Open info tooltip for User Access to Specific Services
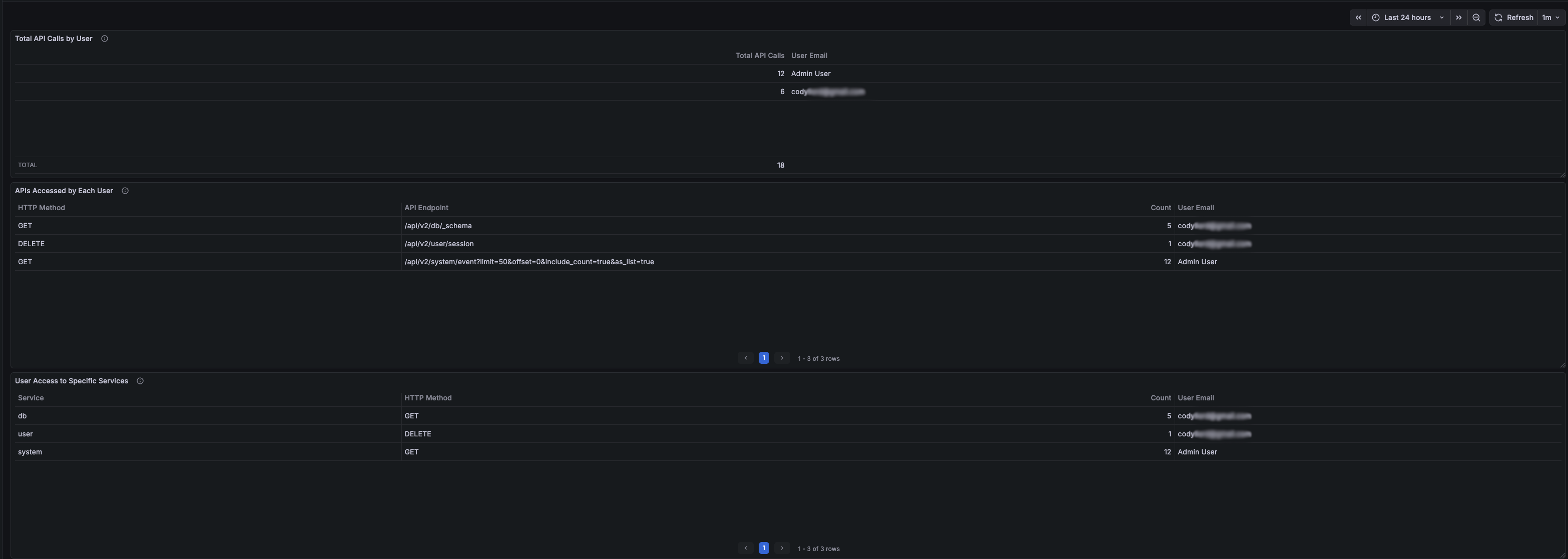 (140, 380)
